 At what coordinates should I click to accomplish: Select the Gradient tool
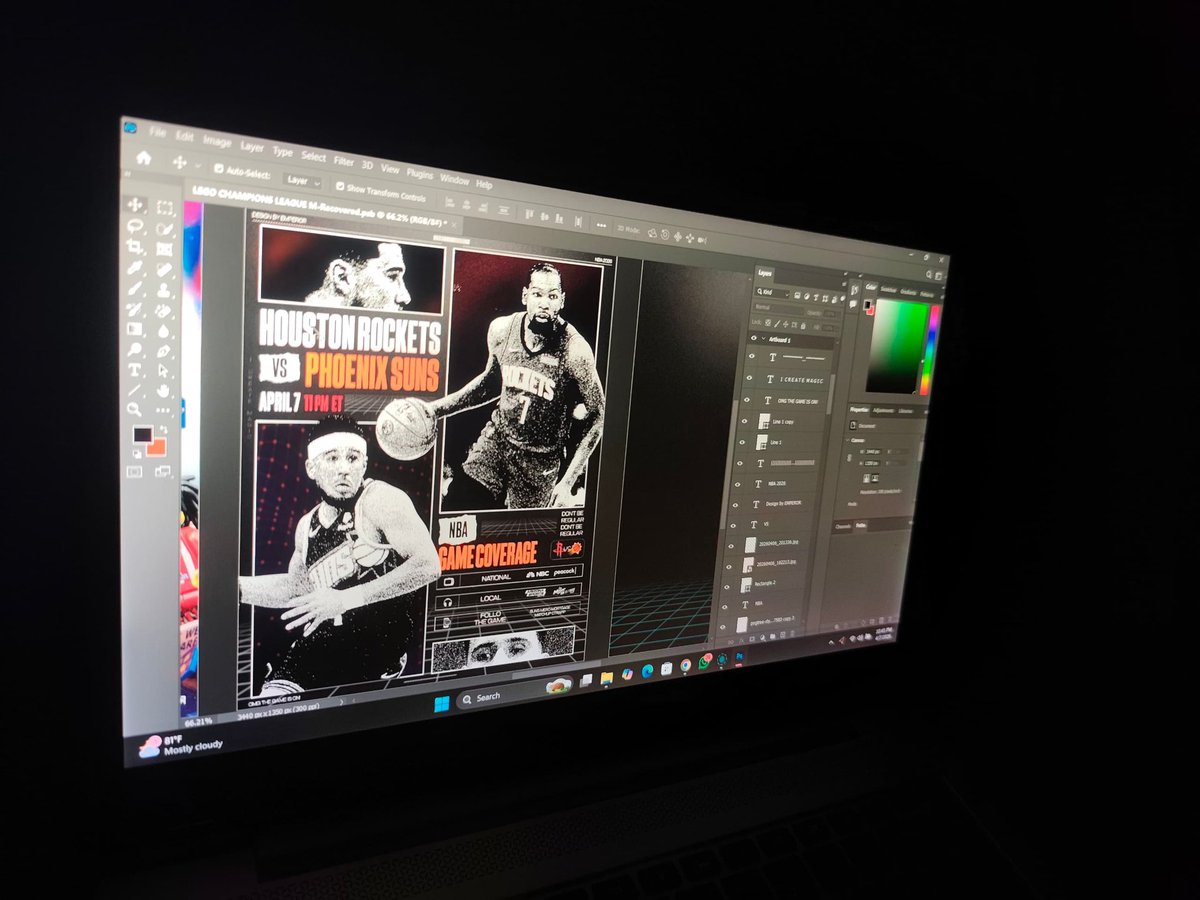[134, 328]
